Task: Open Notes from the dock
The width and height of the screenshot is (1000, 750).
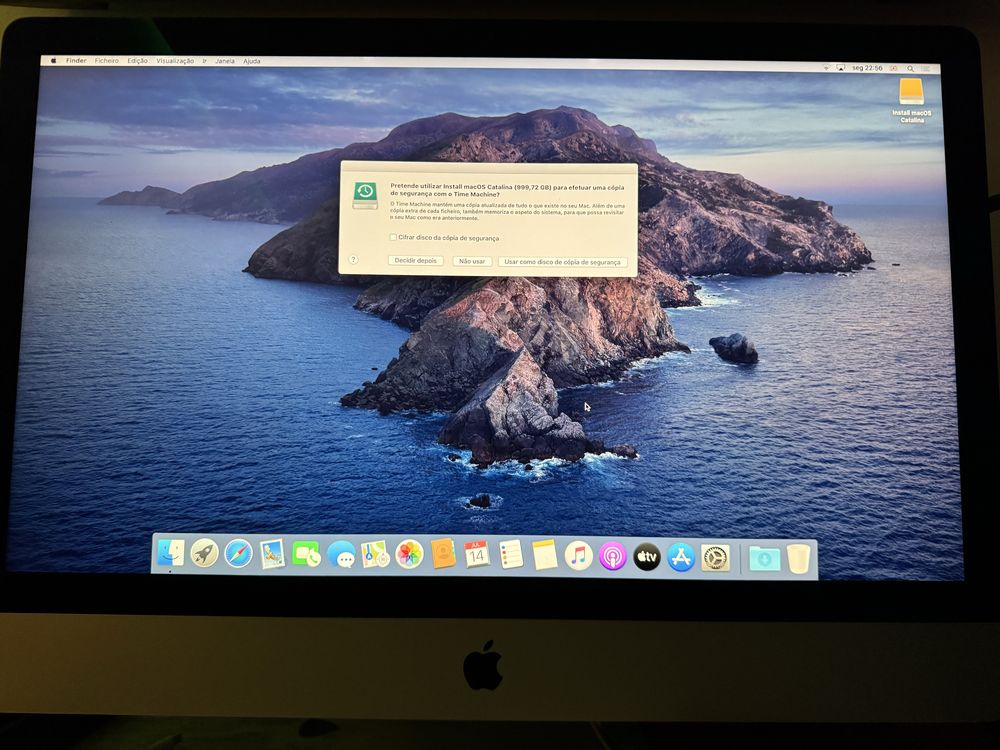Action: (x=545, y=555)
